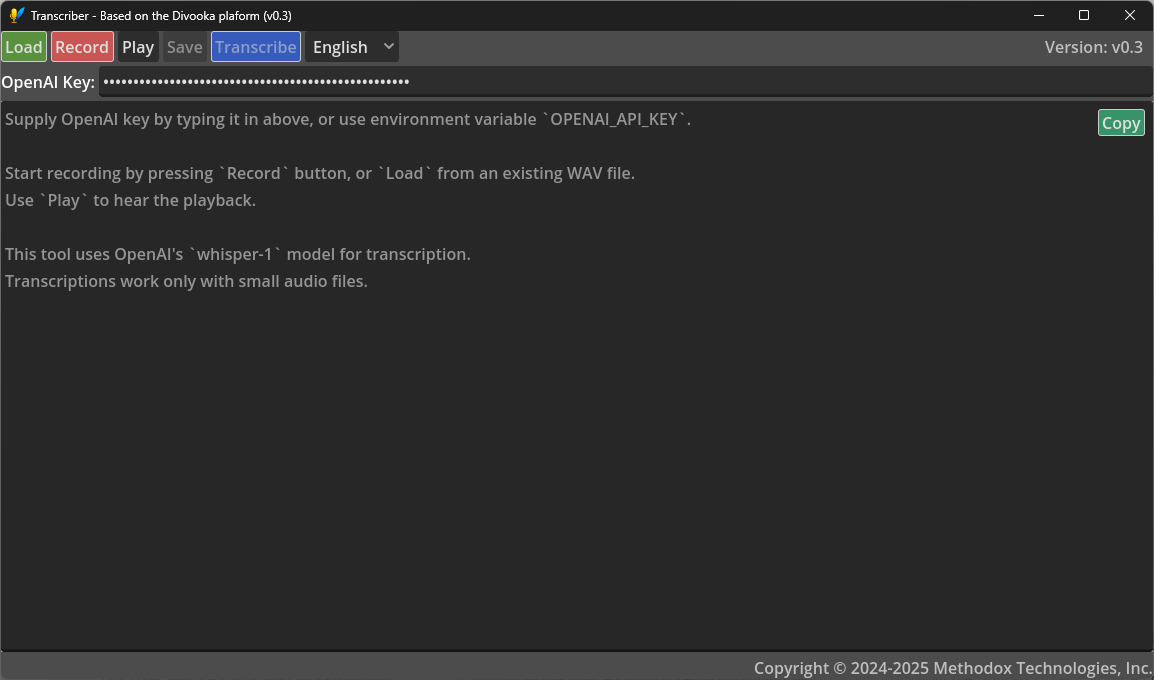Click the line 'Use `Play` to hear the playback.'
This screenshot has width=1154, height=680.
[130, 200]
